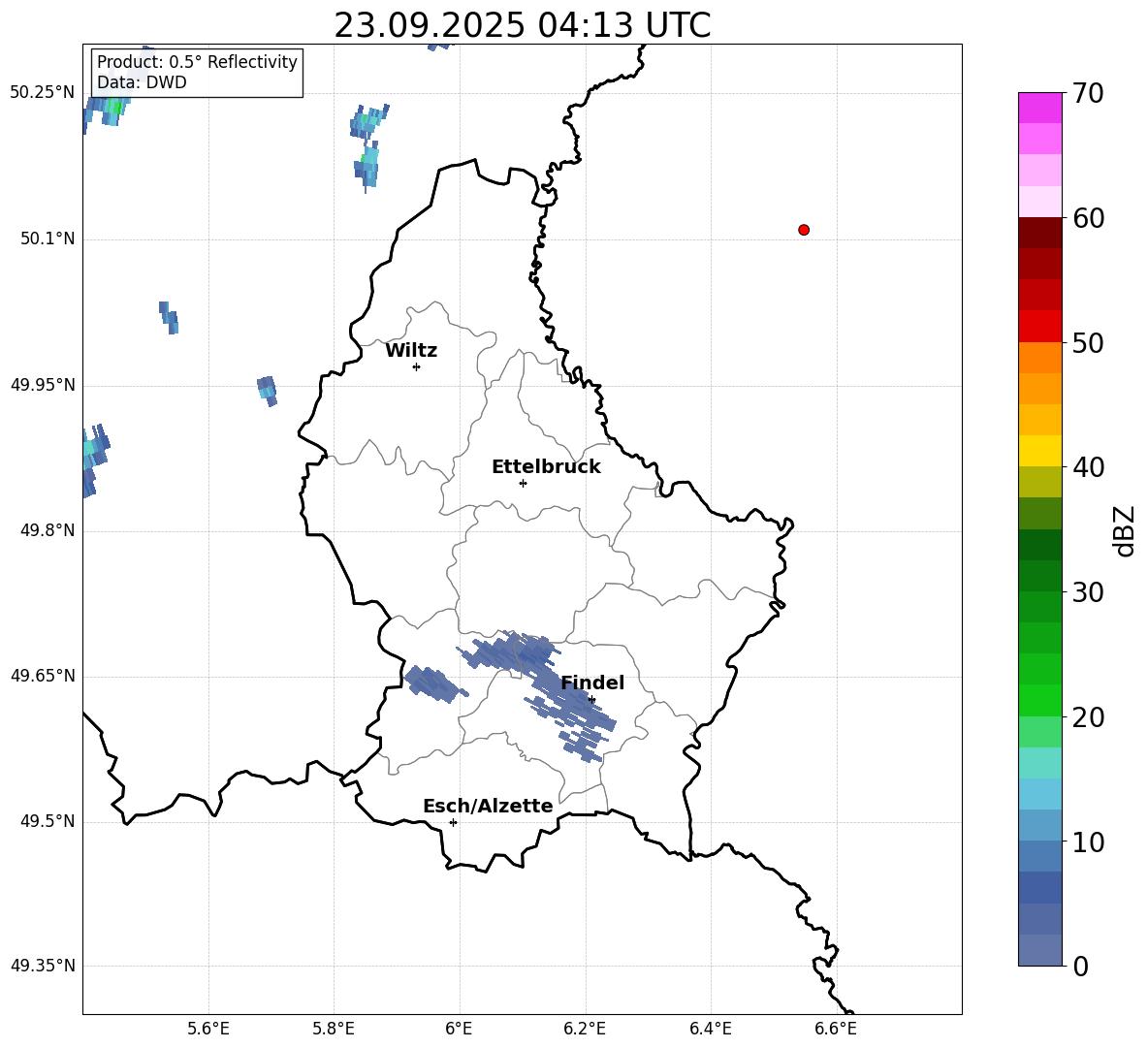Click the Ettelbruck cross marker
This screenshot has width=1148, height=1048.
click(x=523, y=483)
